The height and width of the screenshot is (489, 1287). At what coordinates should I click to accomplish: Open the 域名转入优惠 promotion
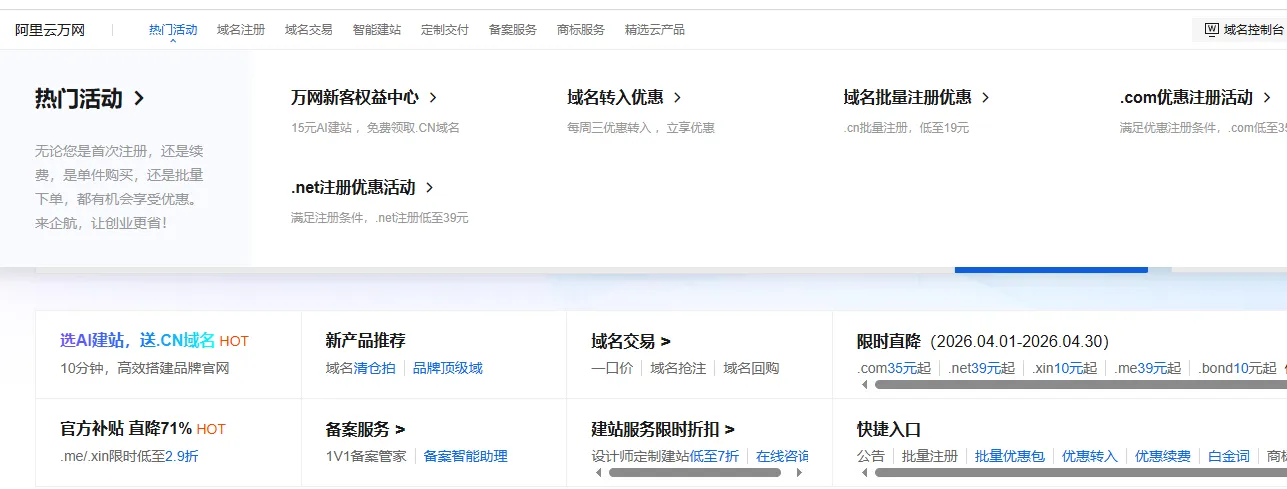[x=625, y=97]
